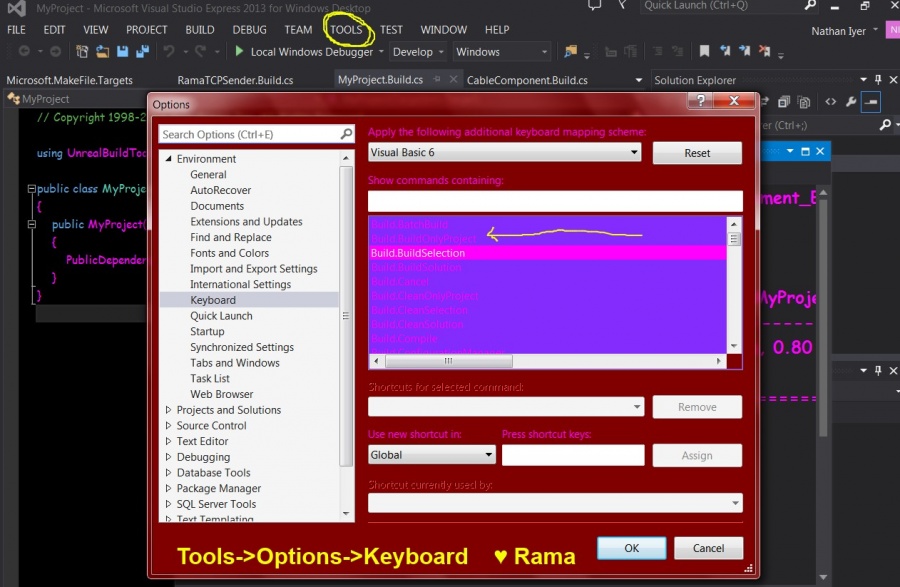900x587 pixels.
Task: Click Preview Selected Items icon in Solution Explorer
Action: pyautogui.click(x=871, y=102)
